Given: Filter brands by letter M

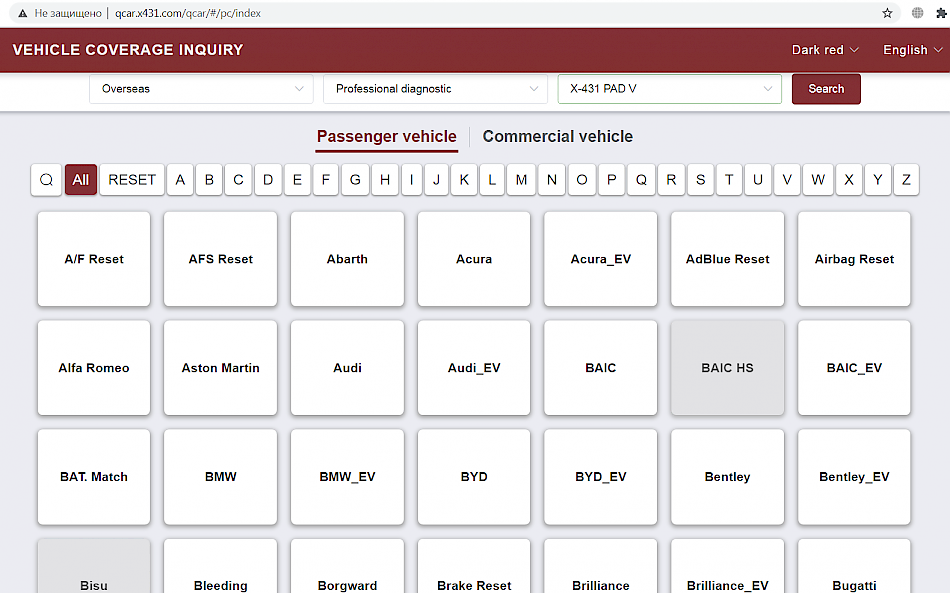Looking at the screenshot, I should [x=521, y=180].
